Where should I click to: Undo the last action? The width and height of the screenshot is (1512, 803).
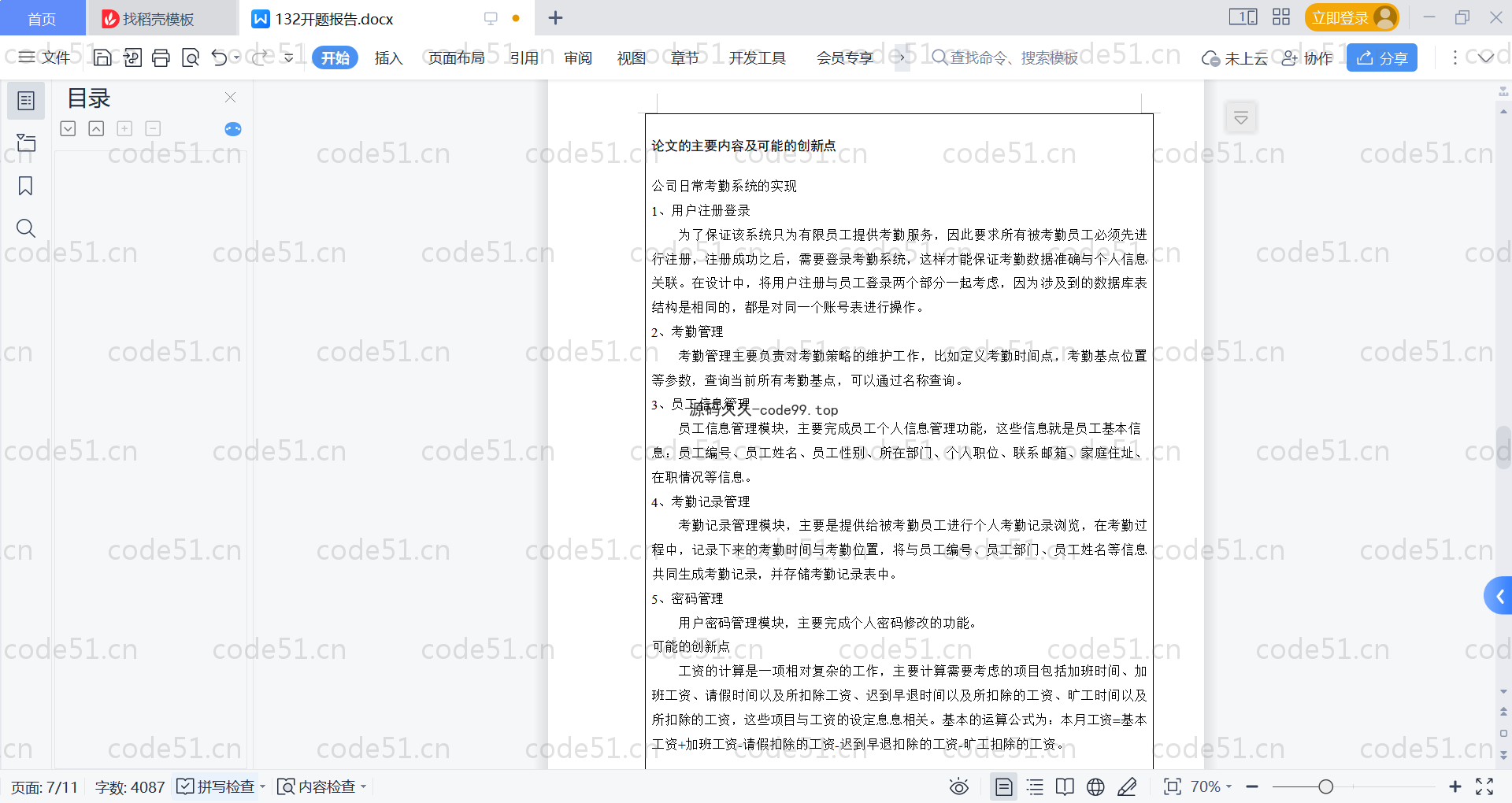tap(220, 57)
